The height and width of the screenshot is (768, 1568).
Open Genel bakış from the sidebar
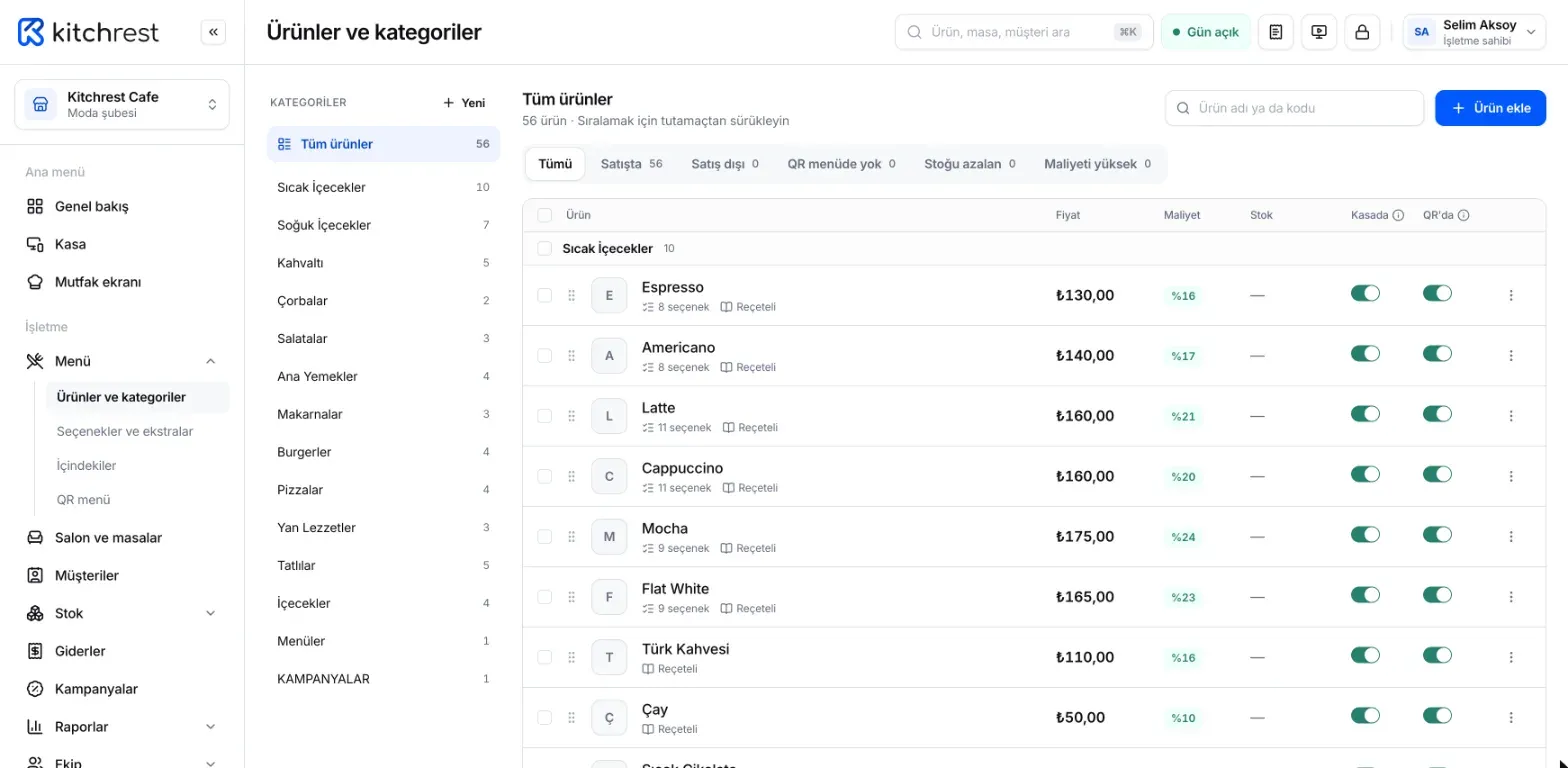122,207
